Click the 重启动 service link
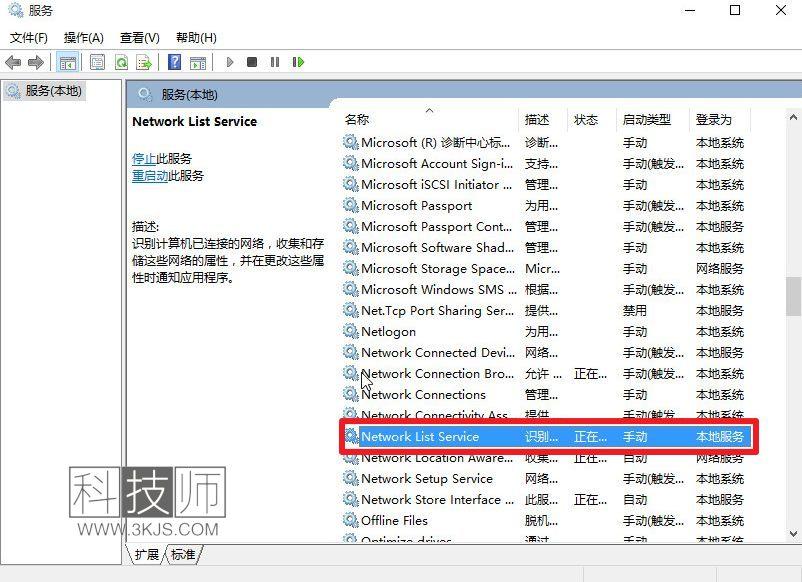802x582 pixels. point(150,176)
